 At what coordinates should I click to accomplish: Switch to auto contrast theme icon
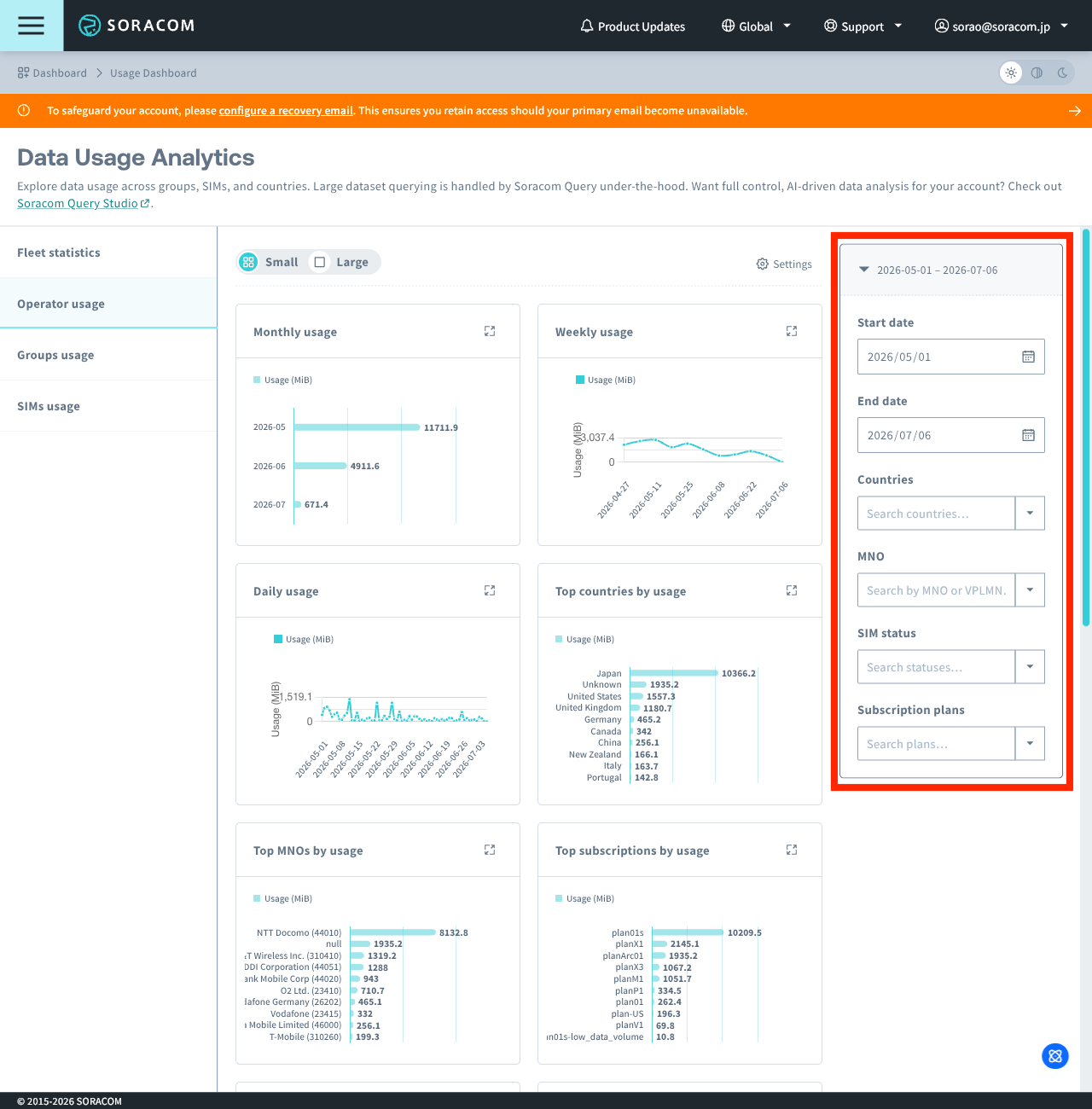click(1037, 73)
